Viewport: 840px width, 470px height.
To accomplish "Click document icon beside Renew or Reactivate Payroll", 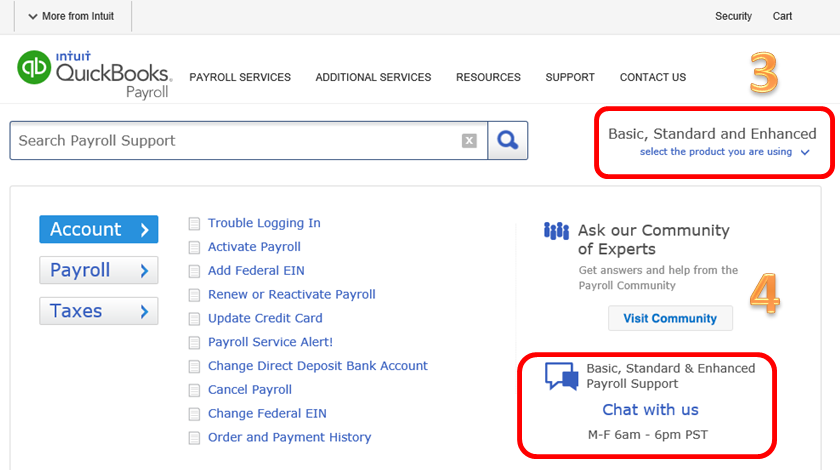I will 194,295.
